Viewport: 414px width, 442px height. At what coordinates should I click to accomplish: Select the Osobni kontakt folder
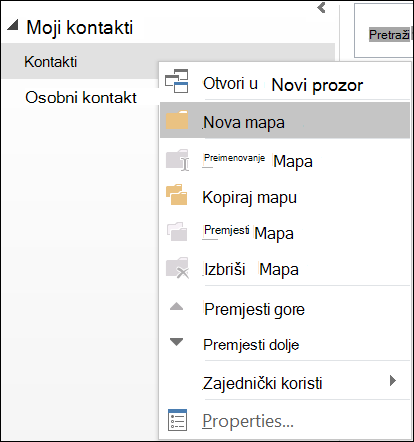pos(81,98)
